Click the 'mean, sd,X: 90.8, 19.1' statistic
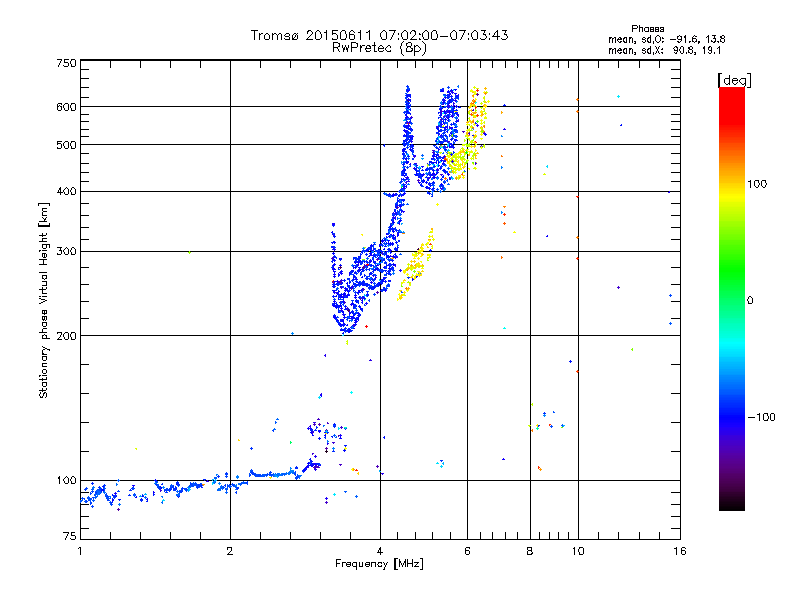This screenshot has width=800, height=600. 664,51
